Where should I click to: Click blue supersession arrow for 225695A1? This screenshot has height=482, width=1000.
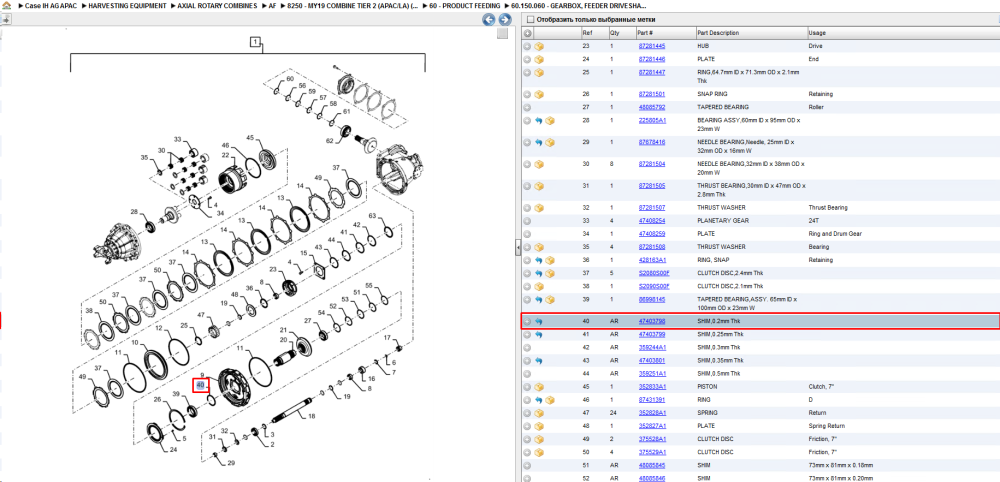click(x=539, y=120)
